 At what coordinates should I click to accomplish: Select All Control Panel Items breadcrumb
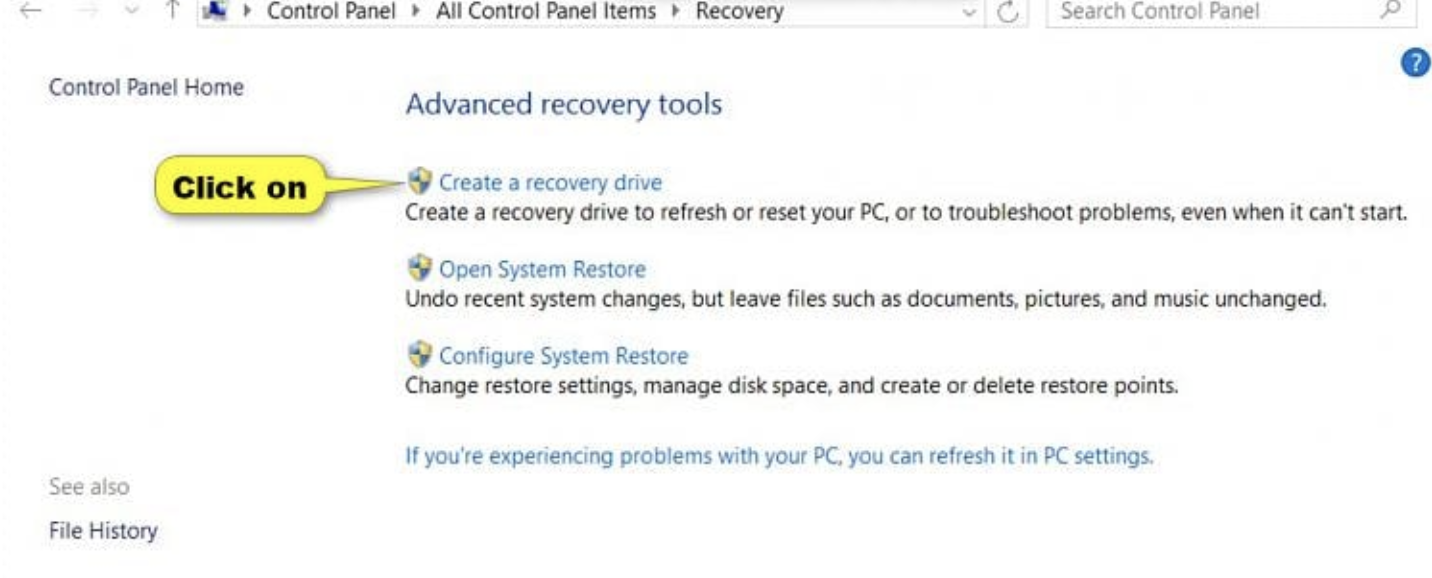coord(546,12)
